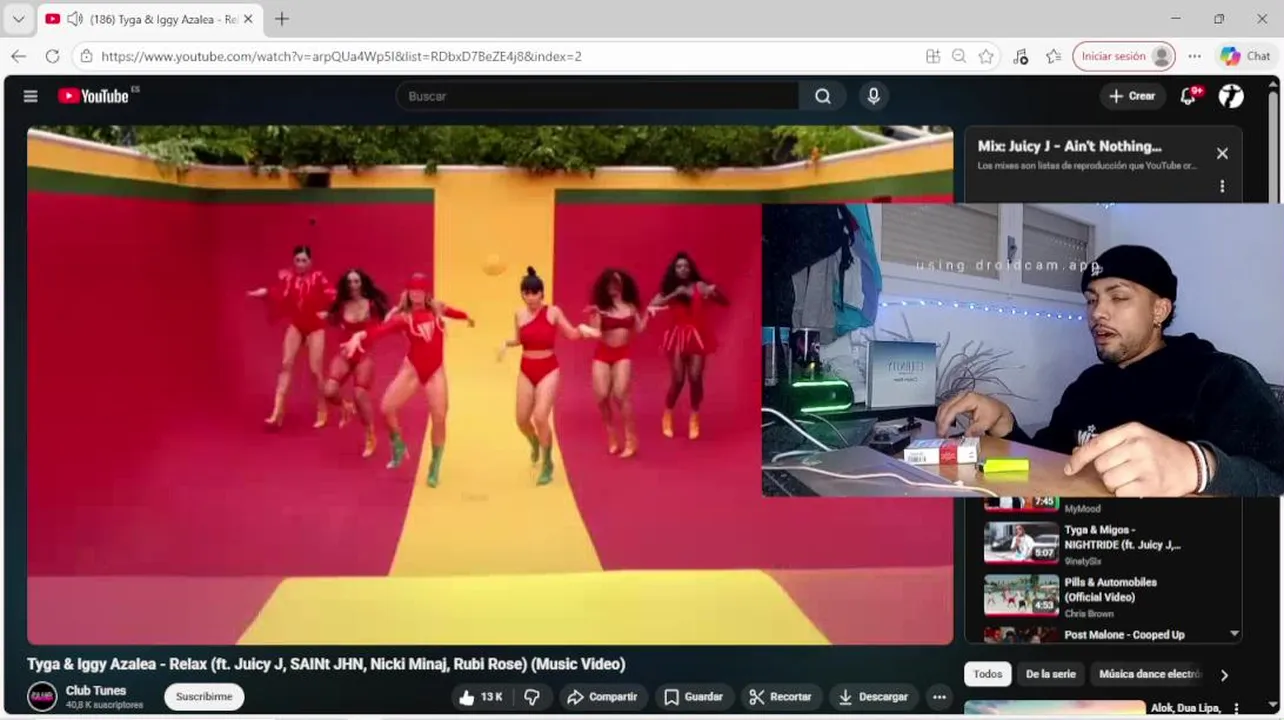Start voice search with the microphone
Image resolution: width=1284 pixels, height=720 pixels.
tap(873, 96)
